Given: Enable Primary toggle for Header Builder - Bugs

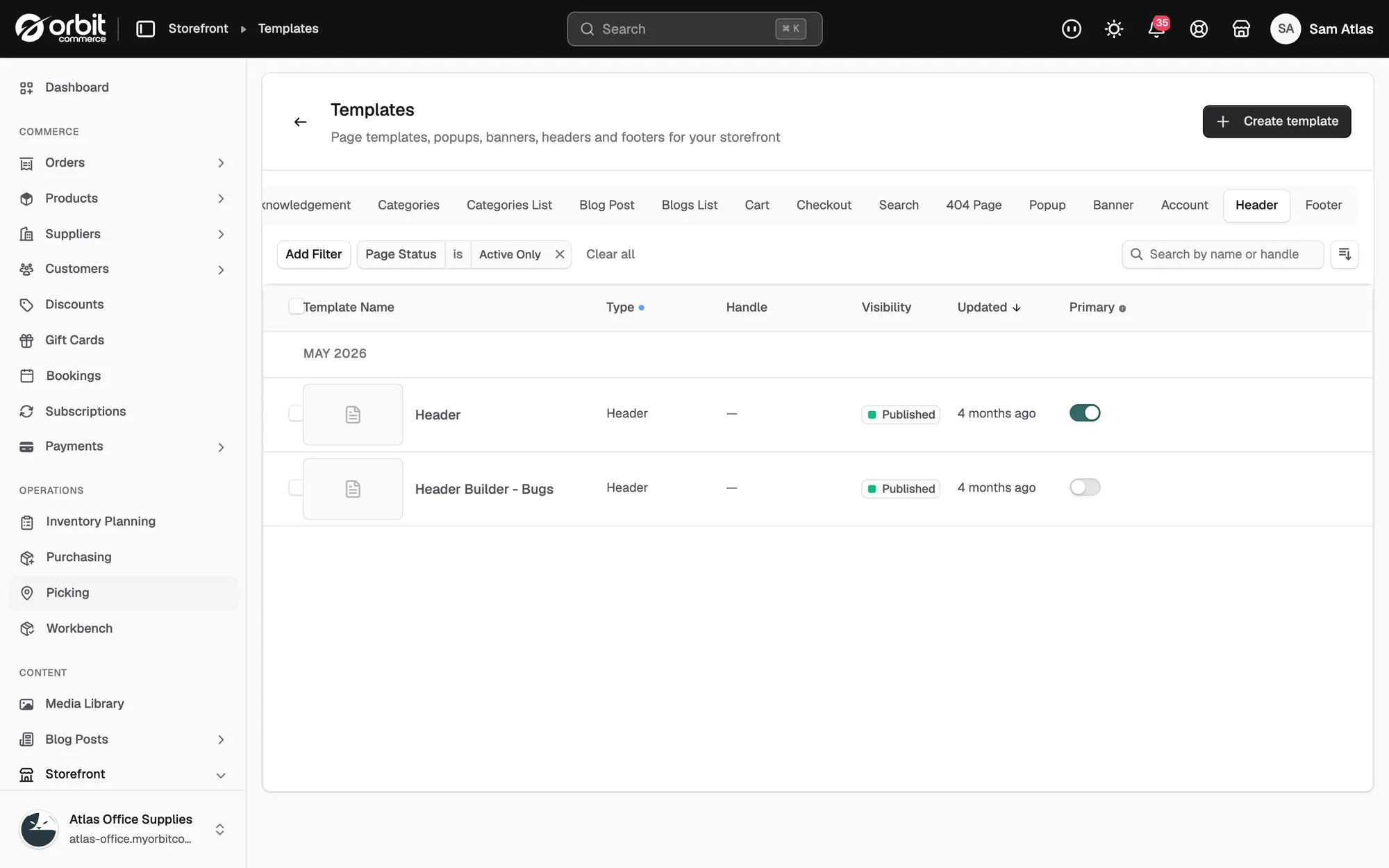Looking at the screenshot, I should click(1085, 487).
